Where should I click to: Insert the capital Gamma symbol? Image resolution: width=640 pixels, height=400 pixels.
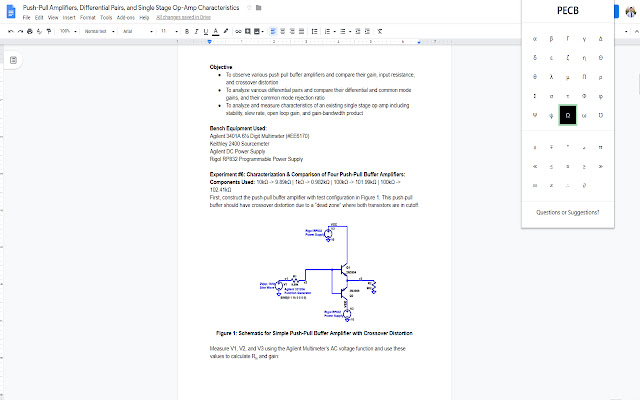(568, 39)
